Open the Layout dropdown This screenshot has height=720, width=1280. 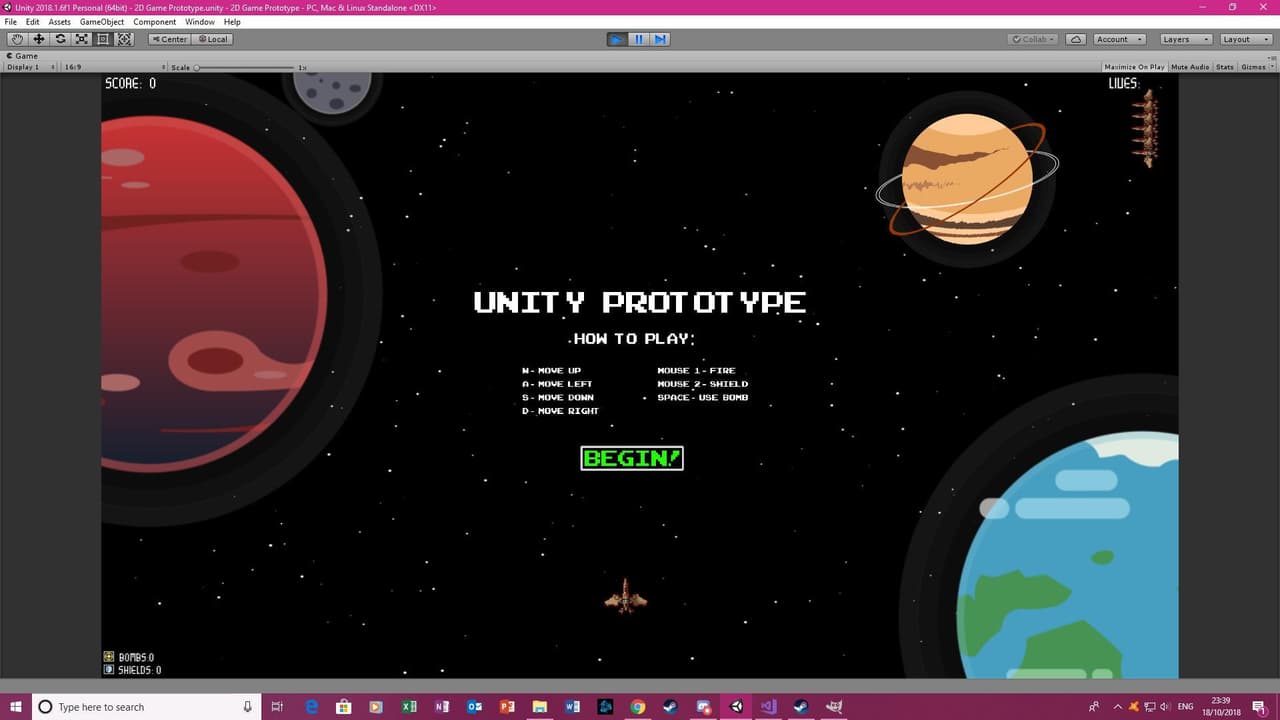(1244, 39)
